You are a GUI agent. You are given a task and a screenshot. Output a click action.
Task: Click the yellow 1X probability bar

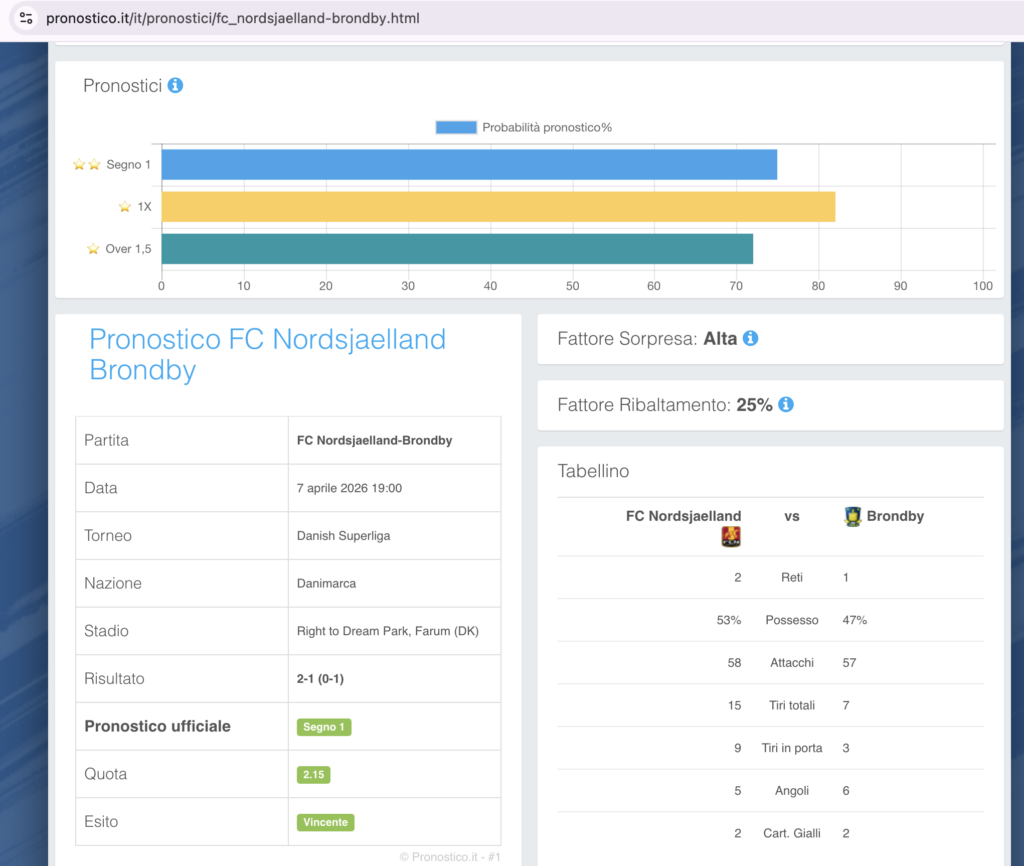click(497, 207)
